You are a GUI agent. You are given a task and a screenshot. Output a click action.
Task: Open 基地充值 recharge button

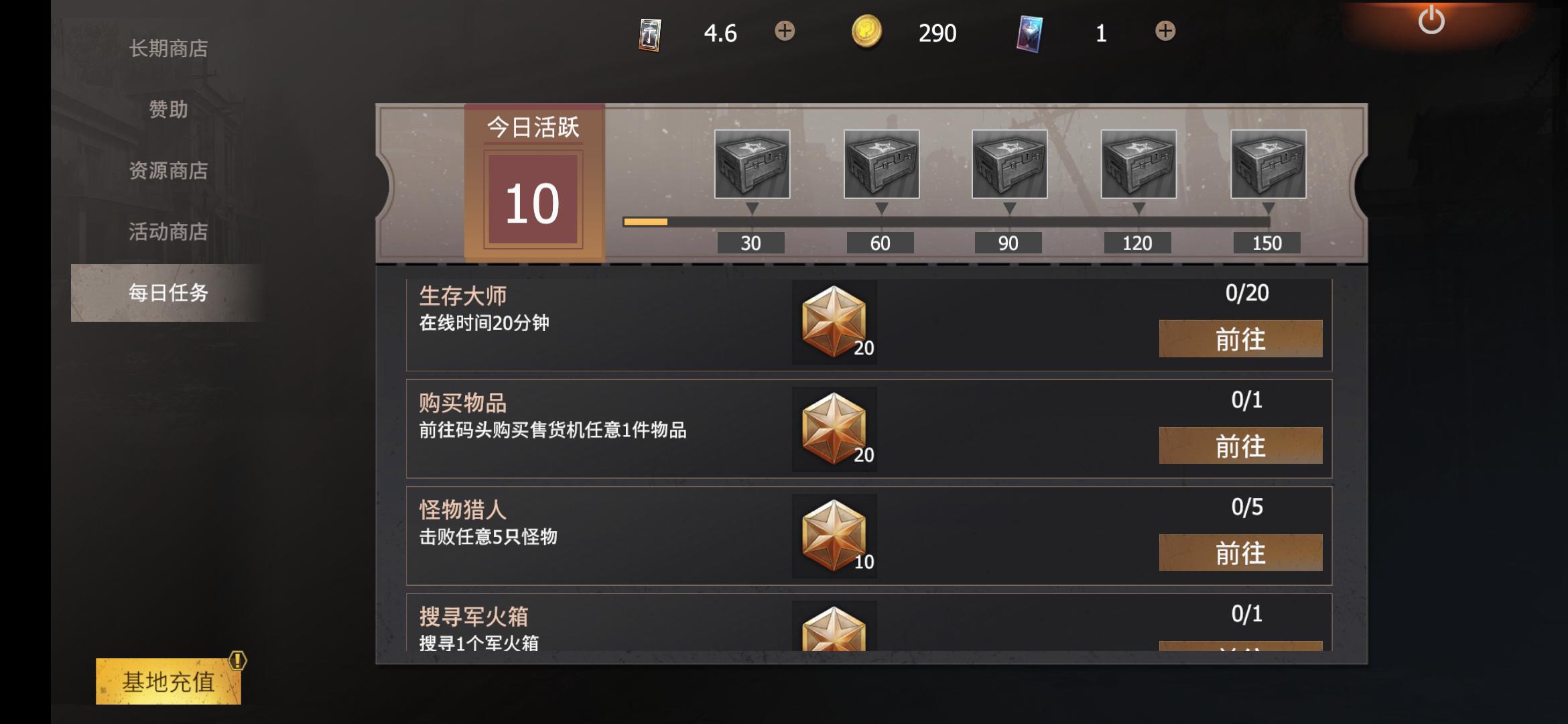[168, 681]
